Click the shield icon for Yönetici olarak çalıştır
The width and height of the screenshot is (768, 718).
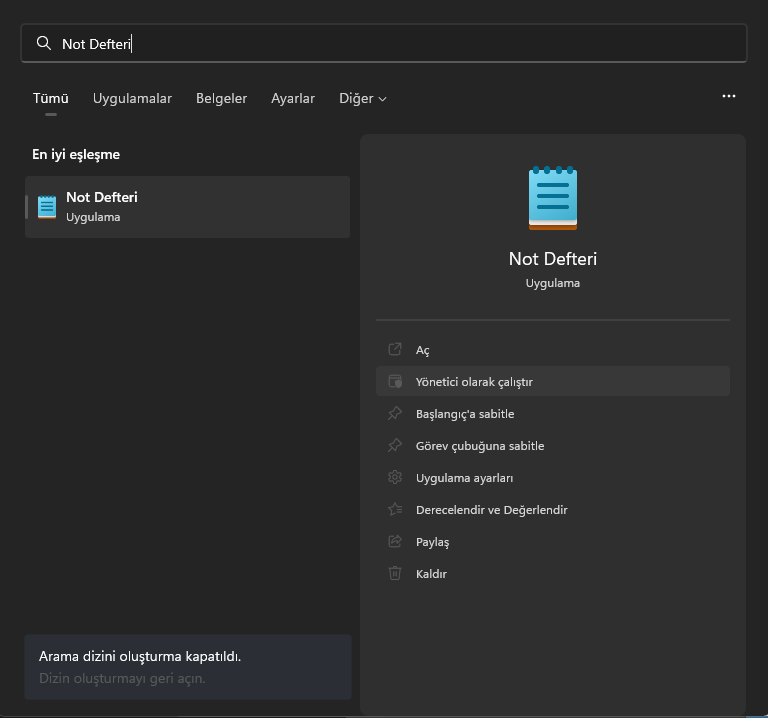(x=395, y=382)
